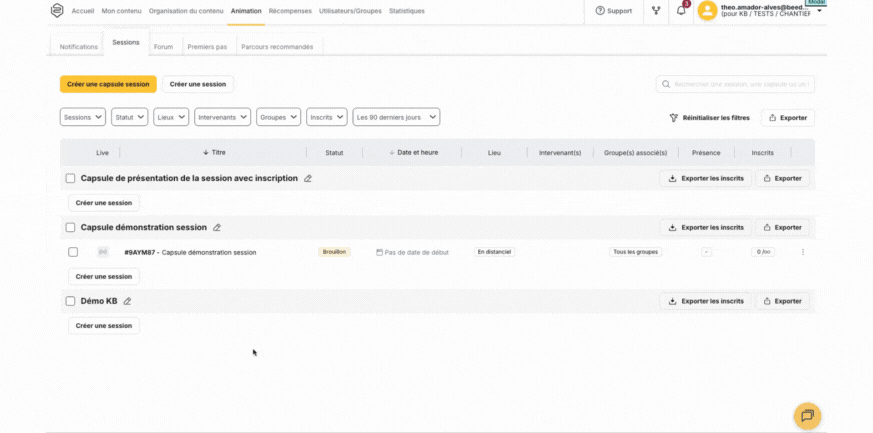Edit the Démo KB capsule name pencil
This screenshot has width=873, height=433.
click(x=127, y=301)
